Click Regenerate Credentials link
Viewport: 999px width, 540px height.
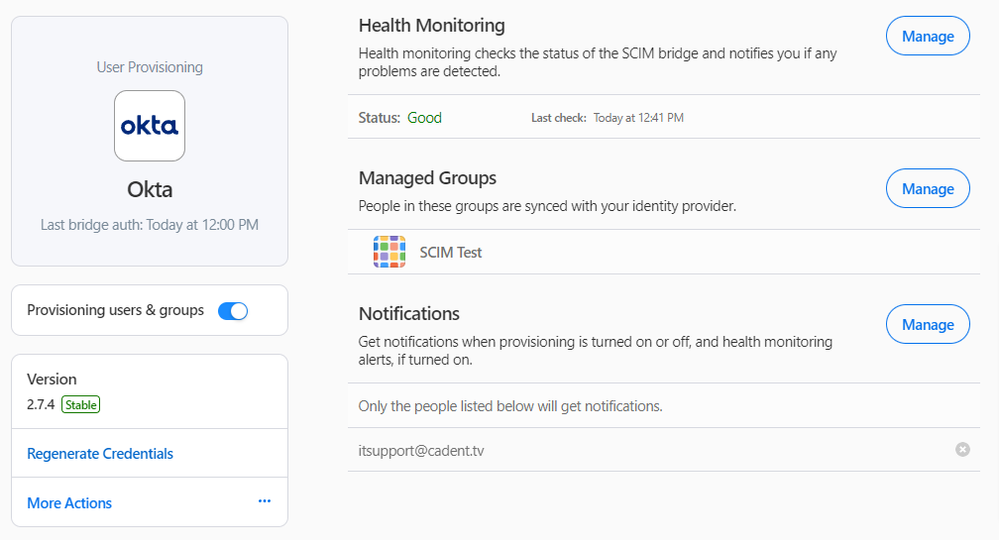coord(100,454)
